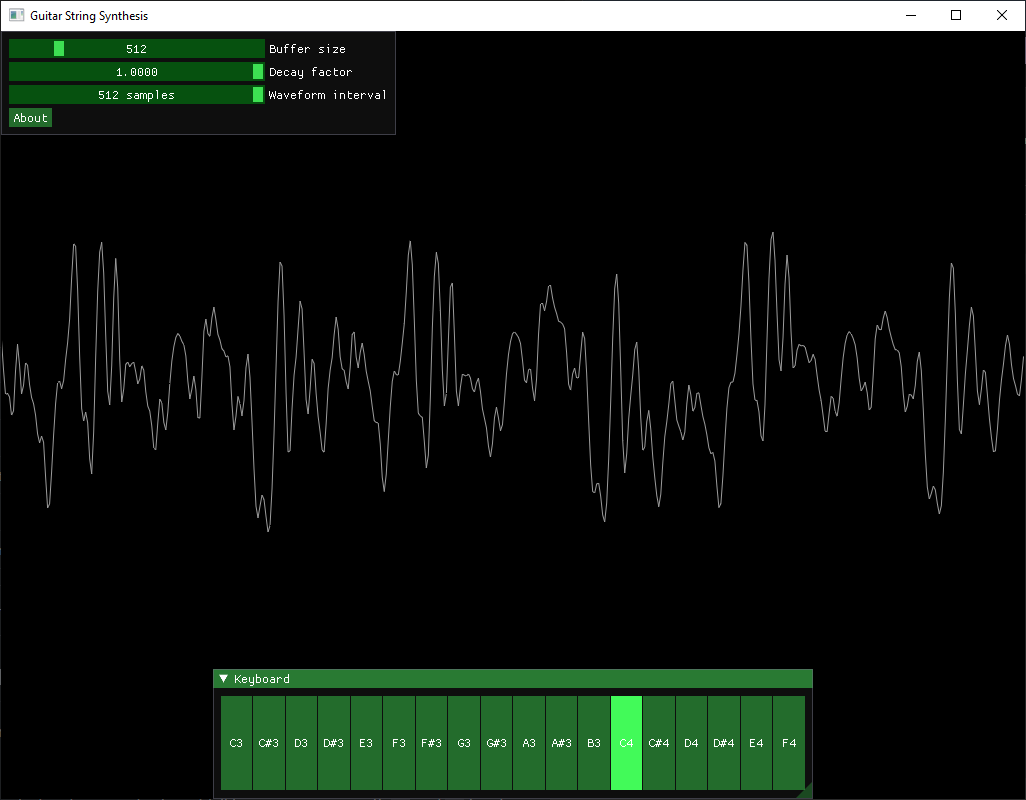Click the resize grip on Keyboard panel corner
Image resolution: width=1026 pixels, height=800 pixels.
[x=807, y=791]
